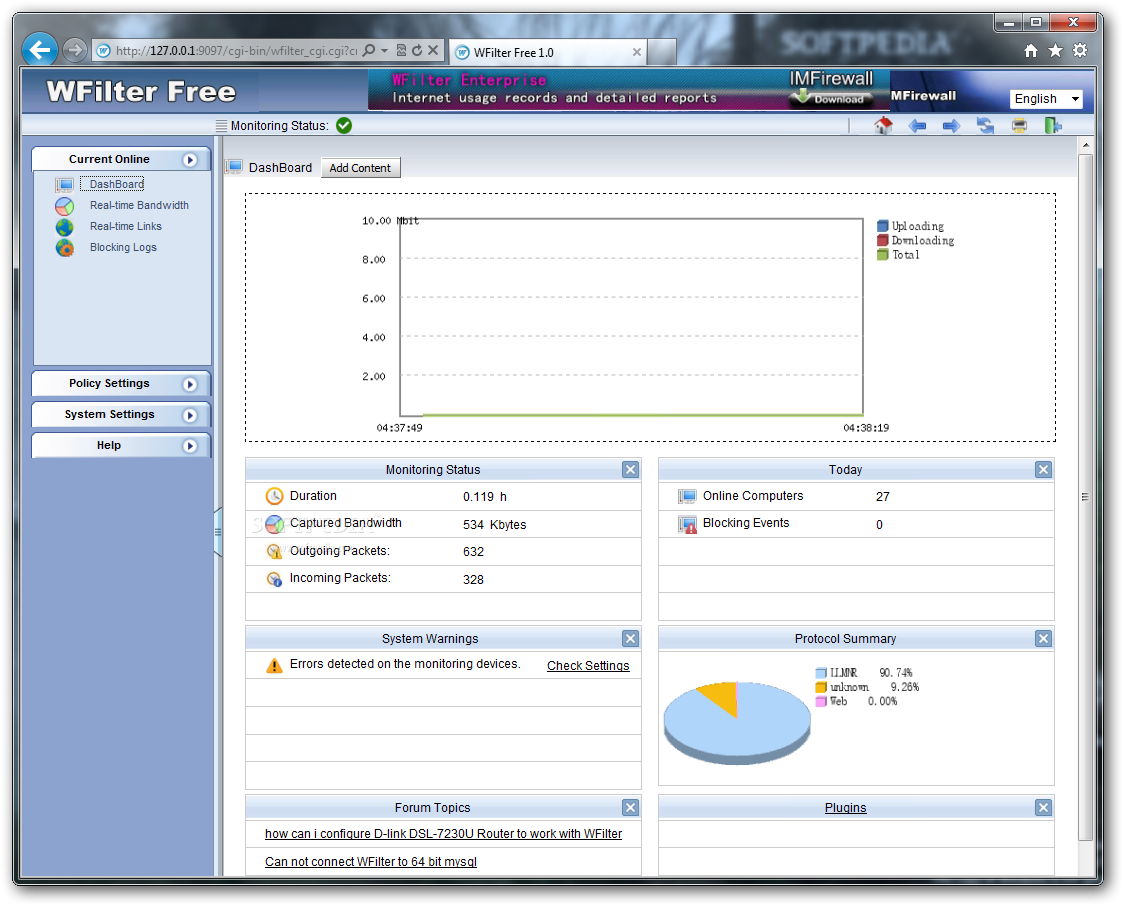Click the DashBoard monitor icon in sidebar
The image size is (1124, 906).
65,185
